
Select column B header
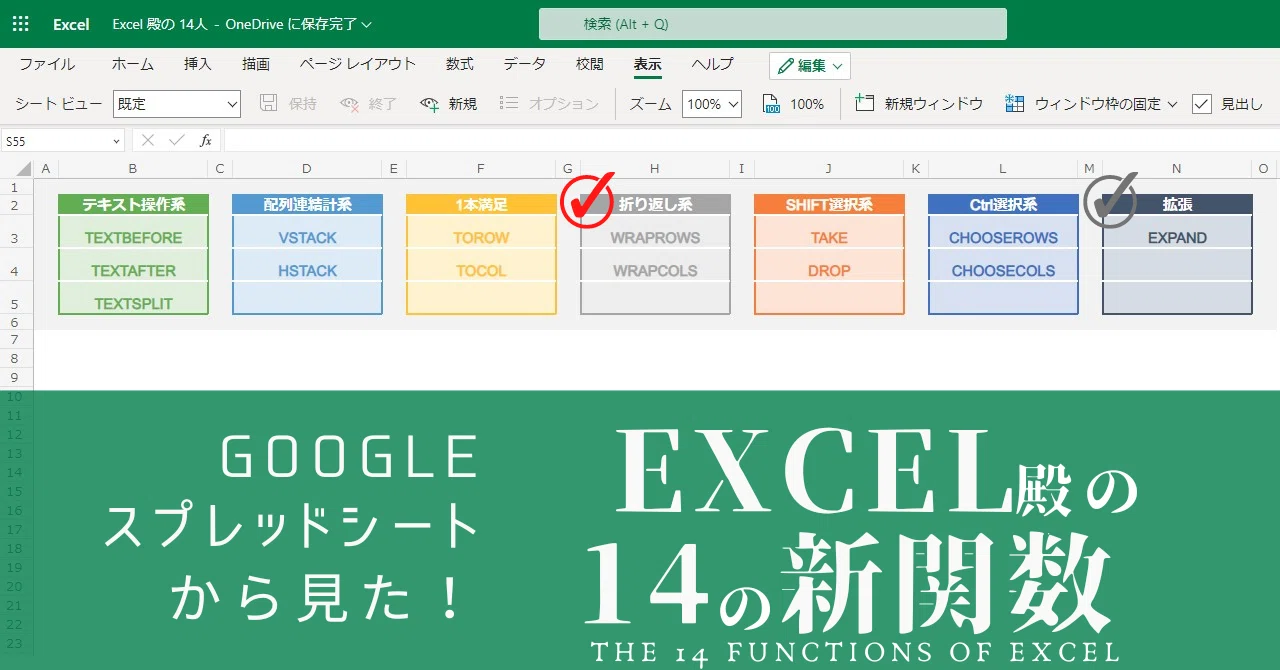click(x=132, y=169)
